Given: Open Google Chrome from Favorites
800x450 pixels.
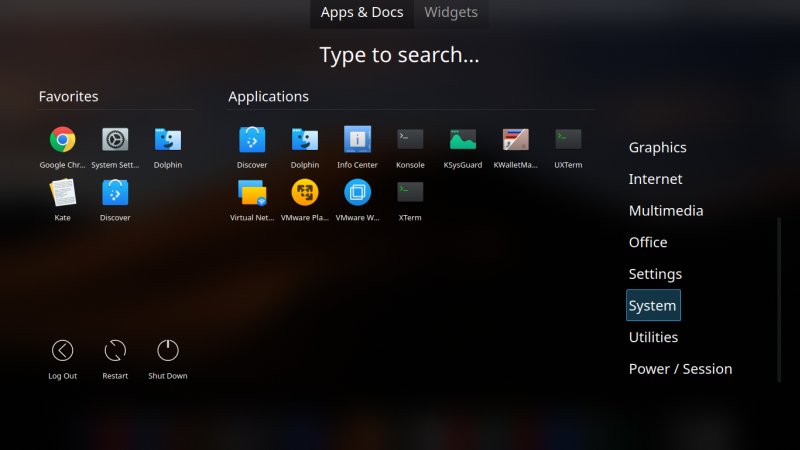Looking at the screenshot, I should (x=62, y=140).
